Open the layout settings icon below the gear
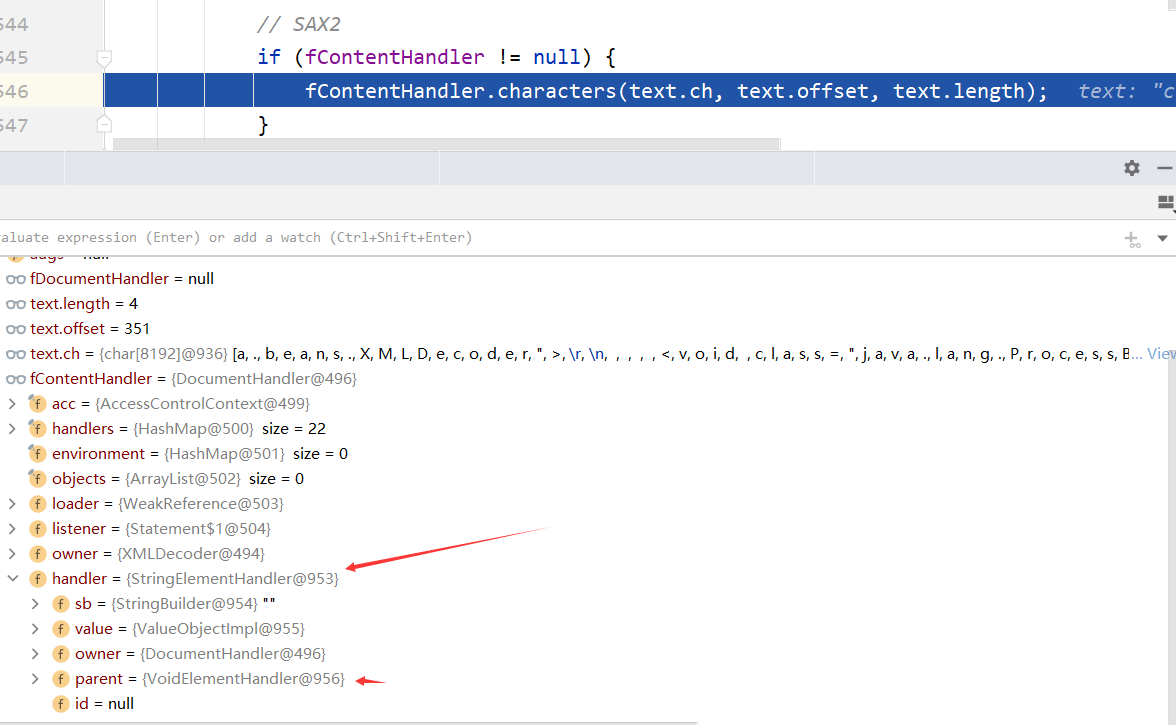Screen dimensions: 1176x725 pyautogui.click(x=1166, y=202)
